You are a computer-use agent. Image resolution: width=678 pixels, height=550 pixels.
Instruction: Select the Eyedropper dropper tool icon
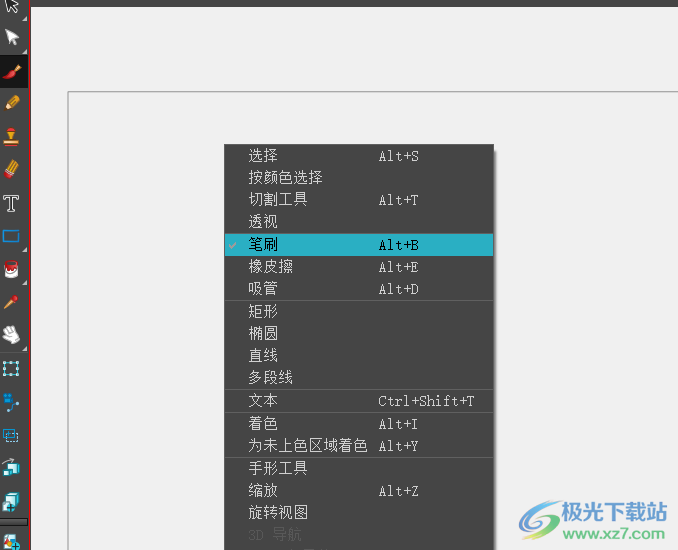11,302
